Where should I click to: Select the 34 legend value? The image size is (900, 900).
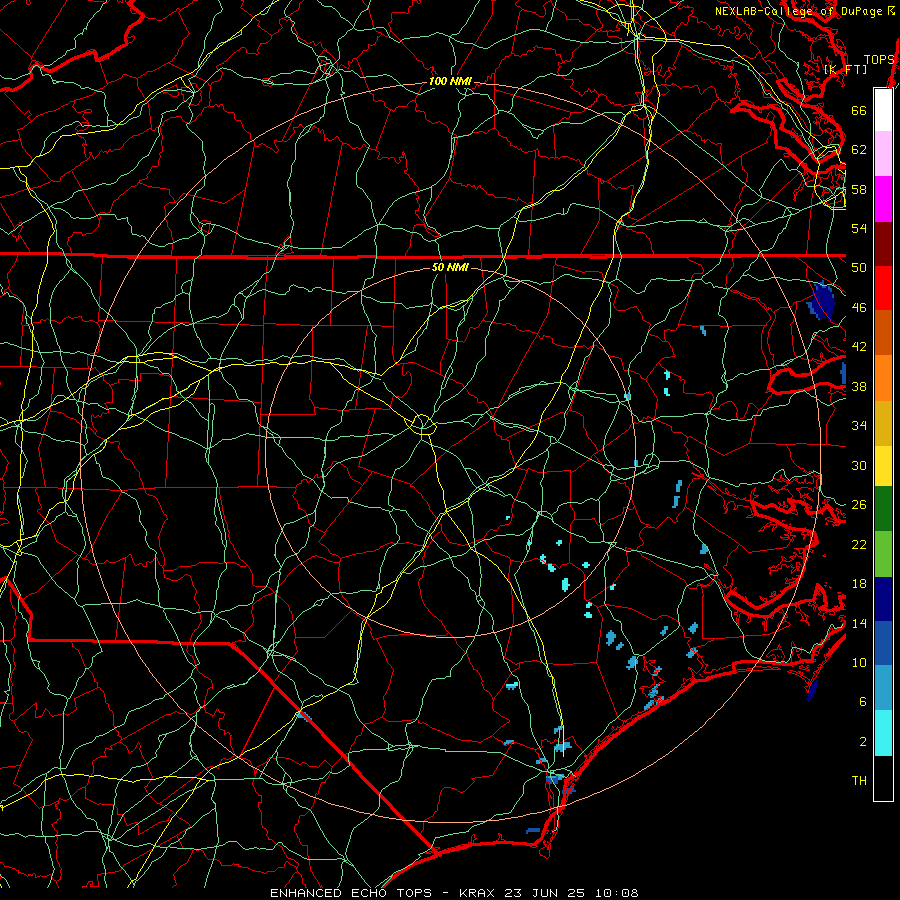859,426
